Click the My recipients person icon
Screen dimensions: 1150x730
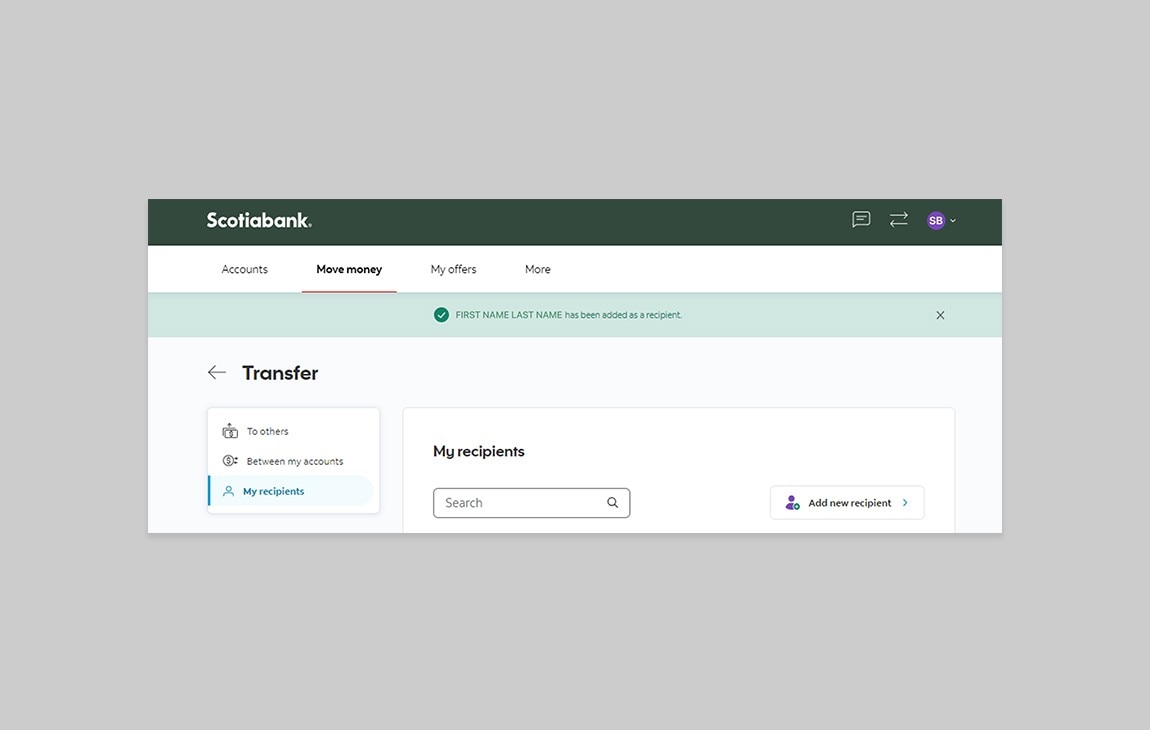point(228,492)
